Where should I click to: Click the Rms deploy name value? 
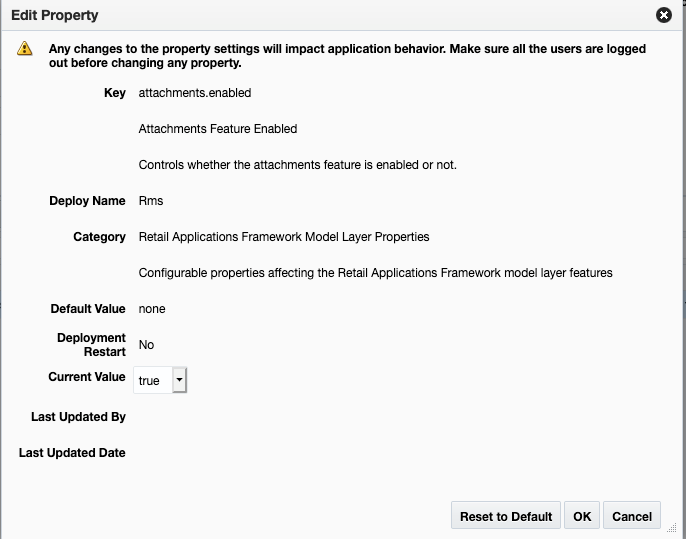pyautogui.click(x=151, y=201)
